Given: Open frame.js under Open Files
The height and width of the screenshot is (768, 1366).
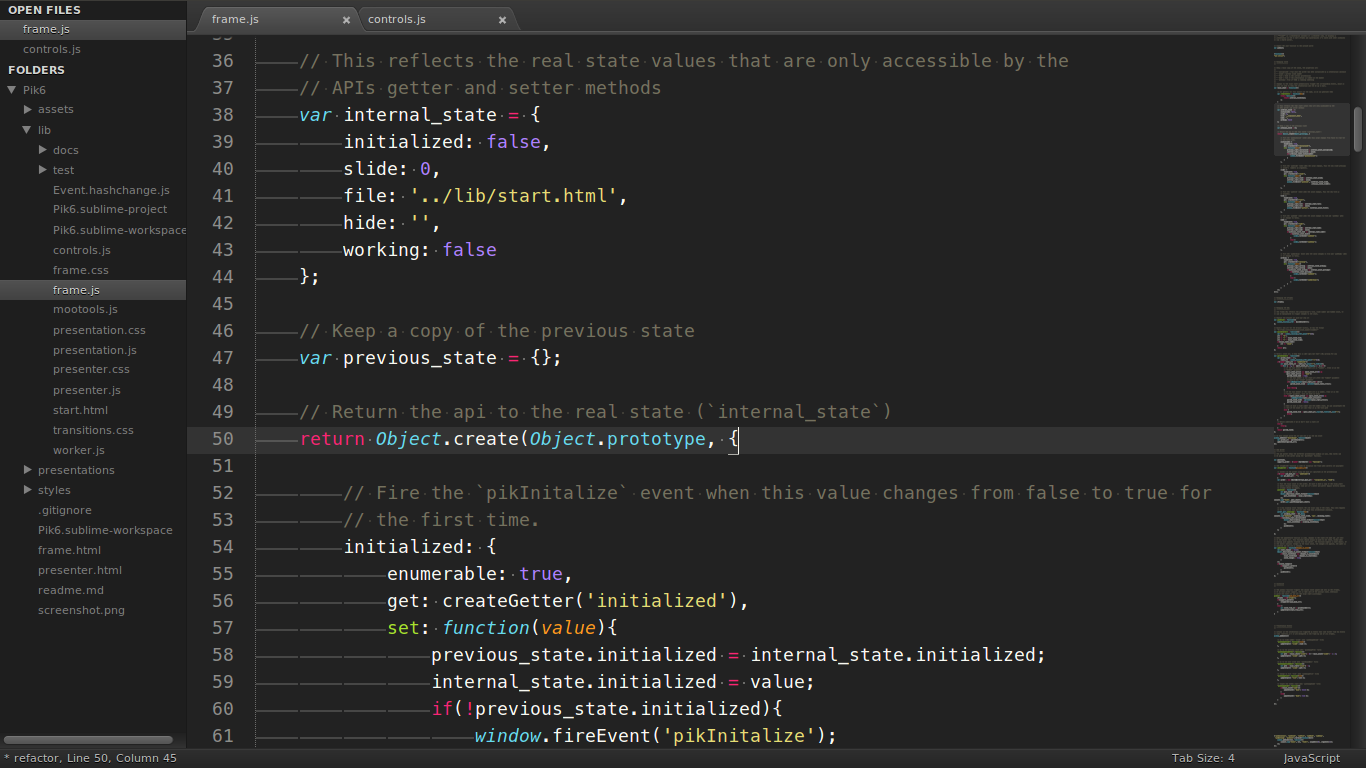Looking at the screenshot, I should click(x=93, y=29).
